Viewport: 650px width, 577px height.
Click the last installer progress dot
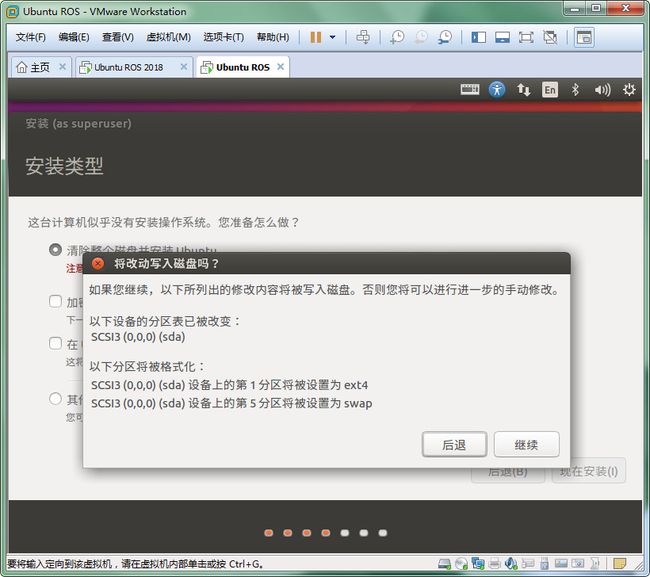[x=383, y=533]
